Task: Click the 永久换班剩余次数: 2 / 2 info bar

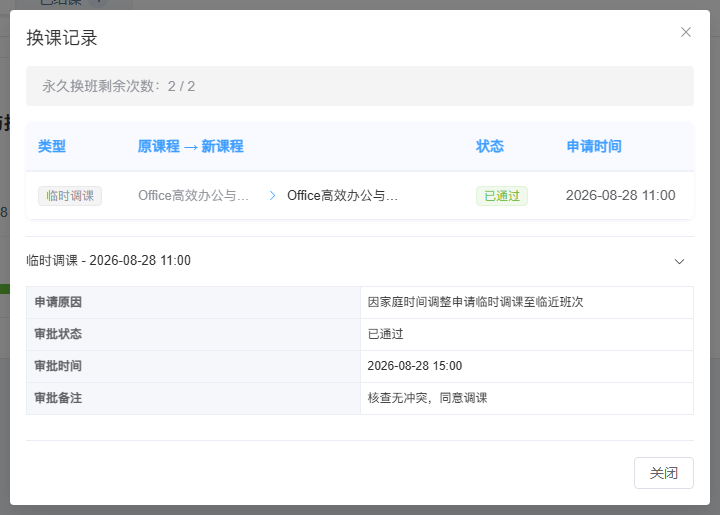Action: pyautogui.click(x=360, y=86)
